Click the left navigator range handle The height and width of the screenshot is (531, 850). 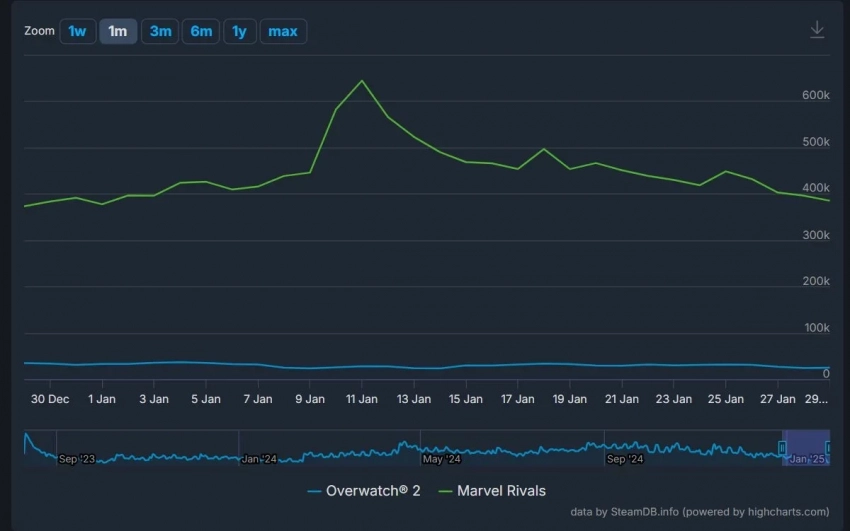click(x=783, y=447)
